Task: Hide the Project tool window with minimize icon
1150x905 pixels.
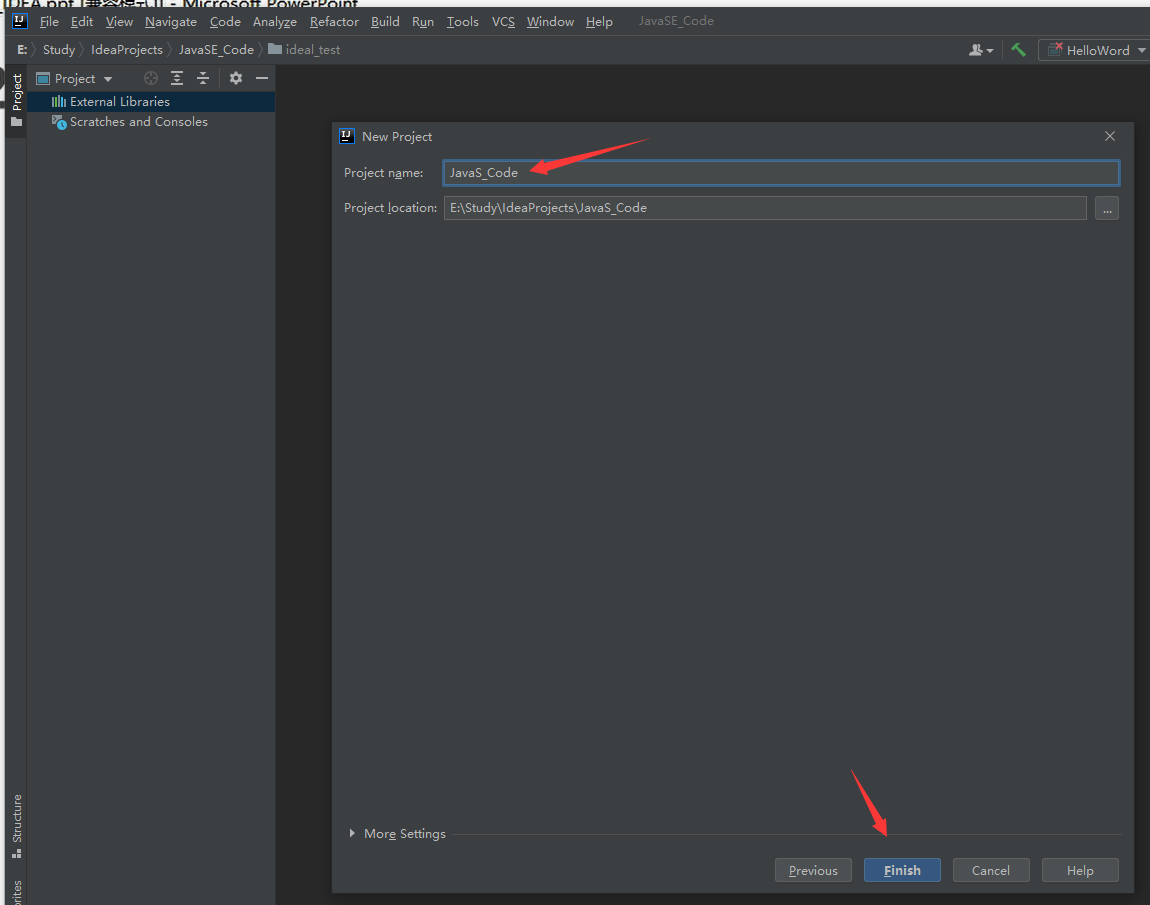Action: coord(261,78)
